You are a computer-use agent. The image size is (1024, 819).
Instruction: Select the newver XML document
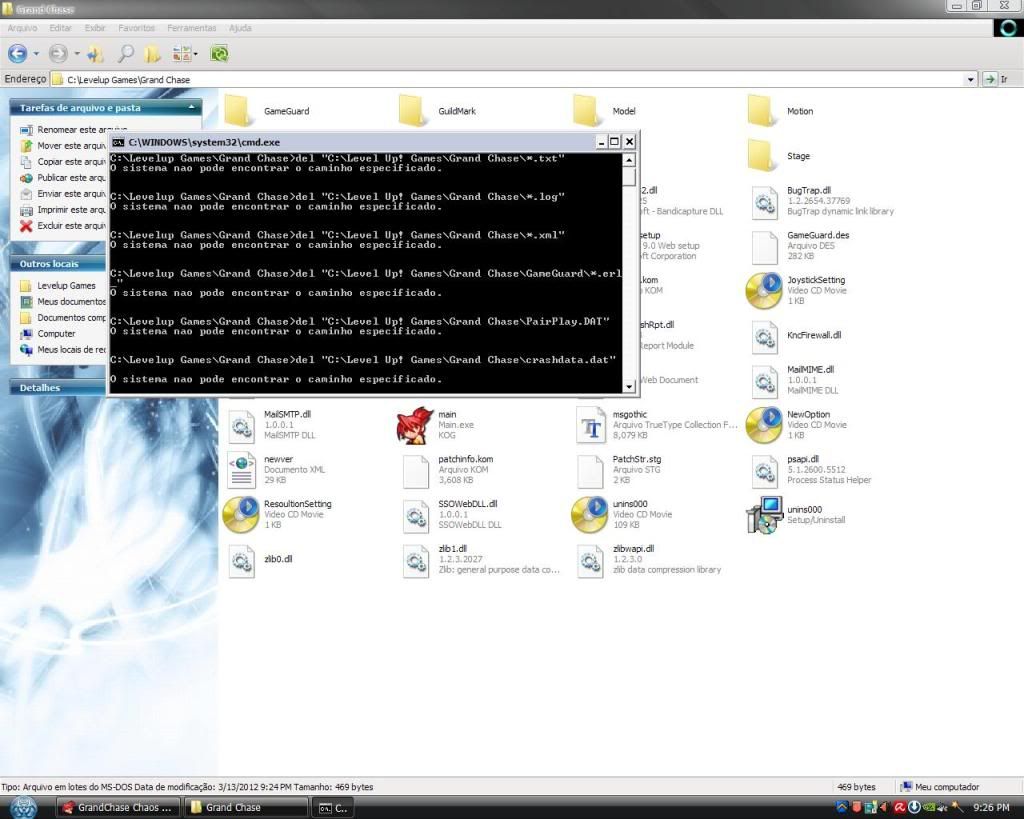coord(242,470)
